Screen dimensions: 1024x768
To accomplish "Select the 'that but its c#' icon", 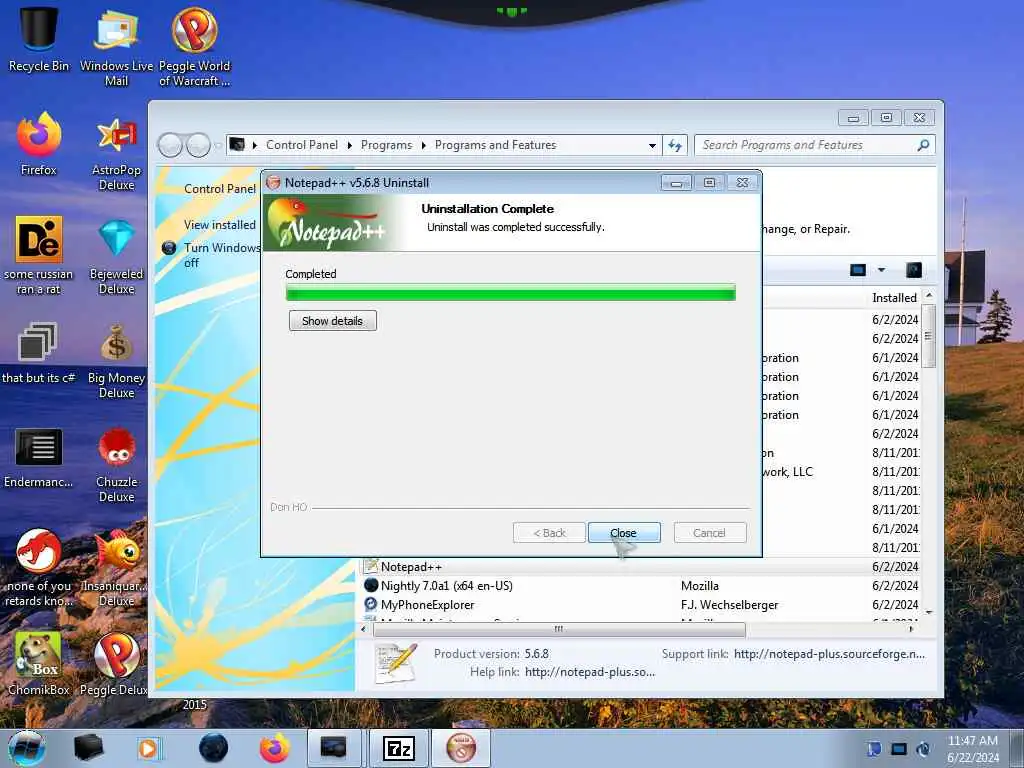I will point(38,353).
